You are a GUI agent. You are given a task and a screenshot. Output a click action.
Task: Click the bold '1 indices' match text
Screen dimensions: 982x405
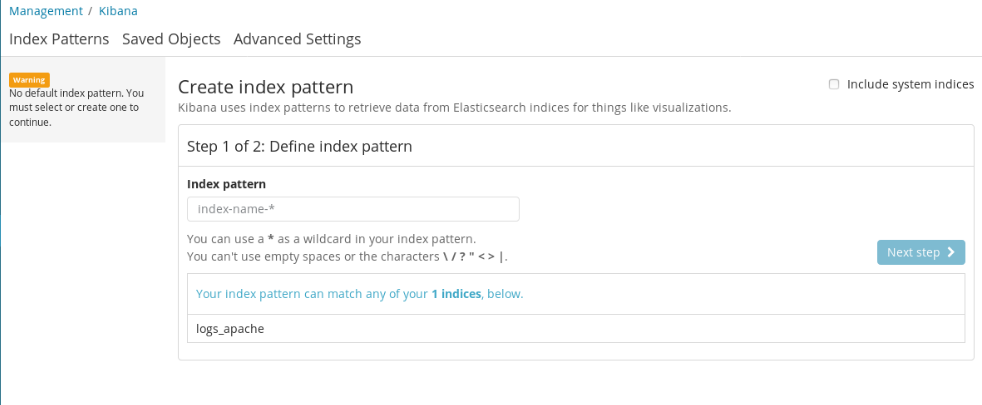[457, 294]
